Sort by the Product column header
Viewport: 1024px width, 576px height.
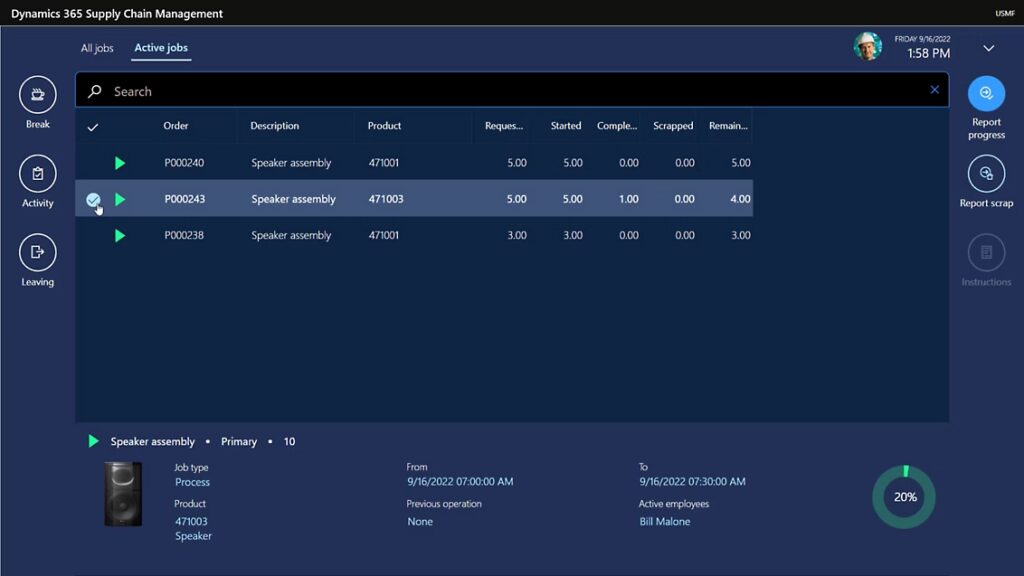pyautogui.click(x=384, y=126)
